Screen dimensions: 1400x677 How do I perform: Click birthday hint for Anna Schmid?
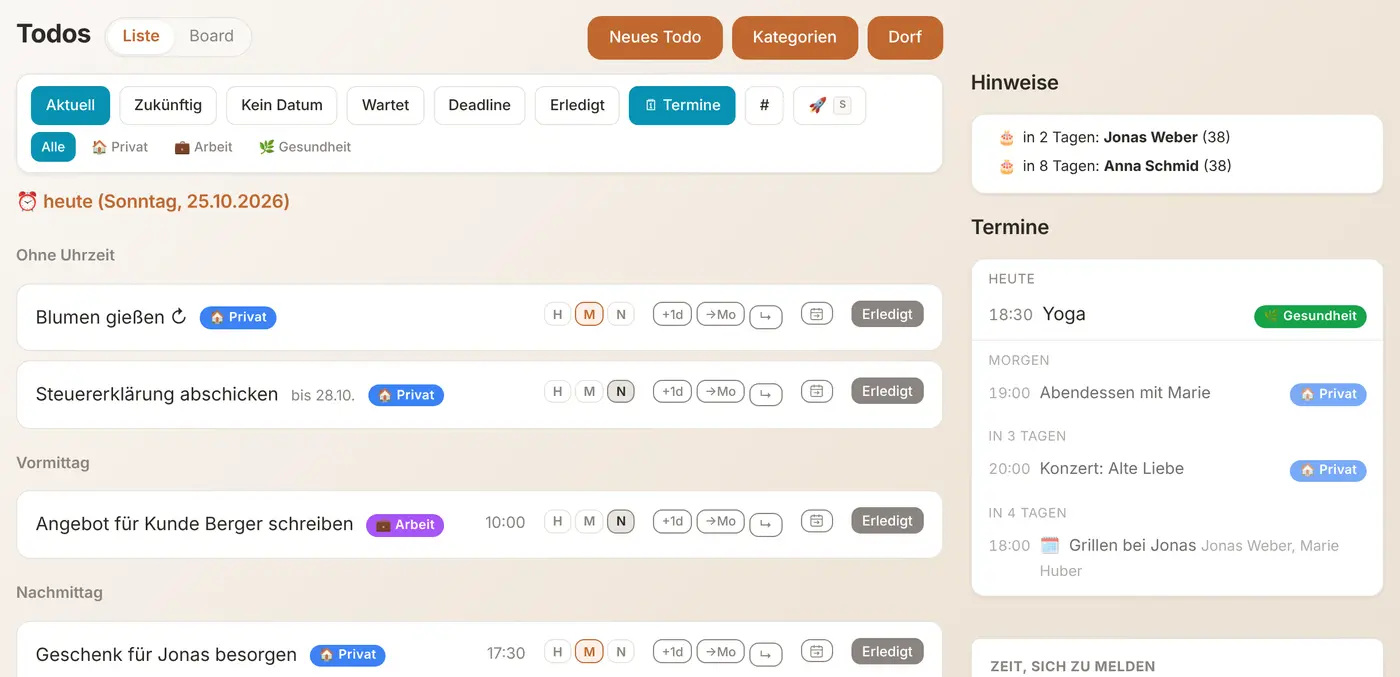(1115, 166)
